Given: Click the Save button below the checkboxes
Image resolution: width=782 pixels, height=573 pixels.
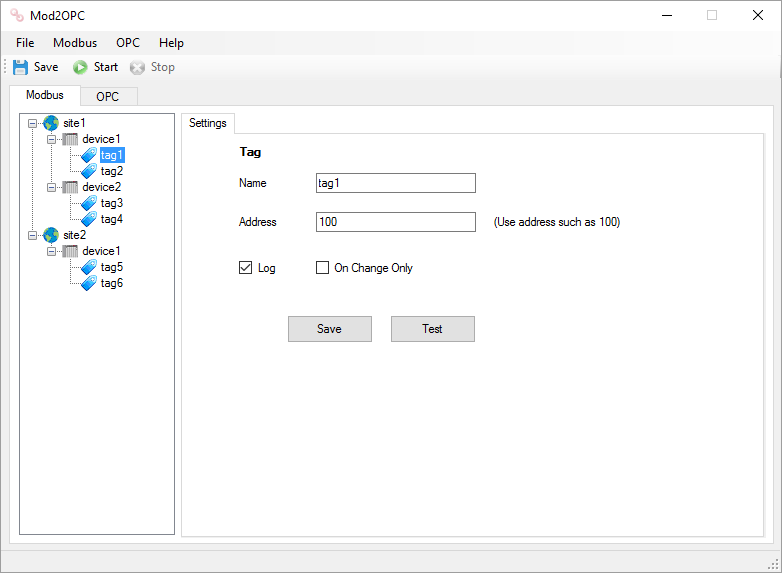Looking at the screenshot, I should (330, 329).
